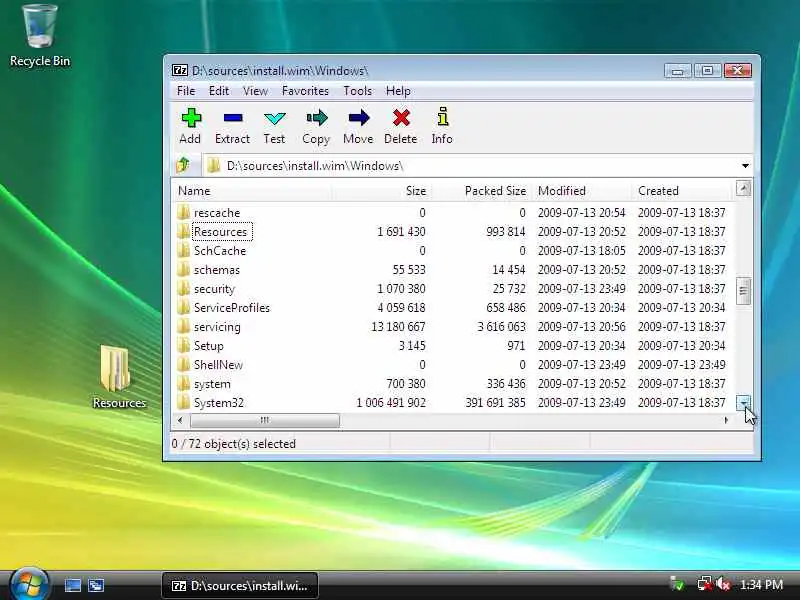The height and width of the screenshot is (600, 800).
Task: Open the File menu
Action: [186, 91]
